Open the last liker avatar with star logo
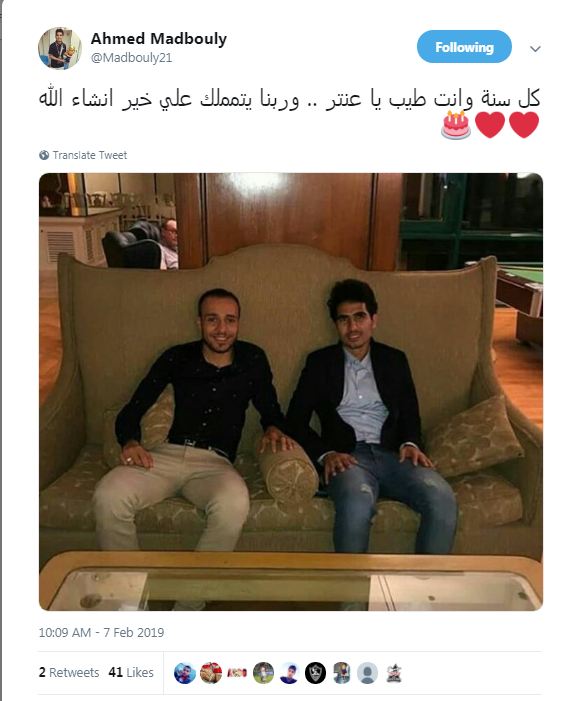 pyautogui.click(x=393, y=673)
